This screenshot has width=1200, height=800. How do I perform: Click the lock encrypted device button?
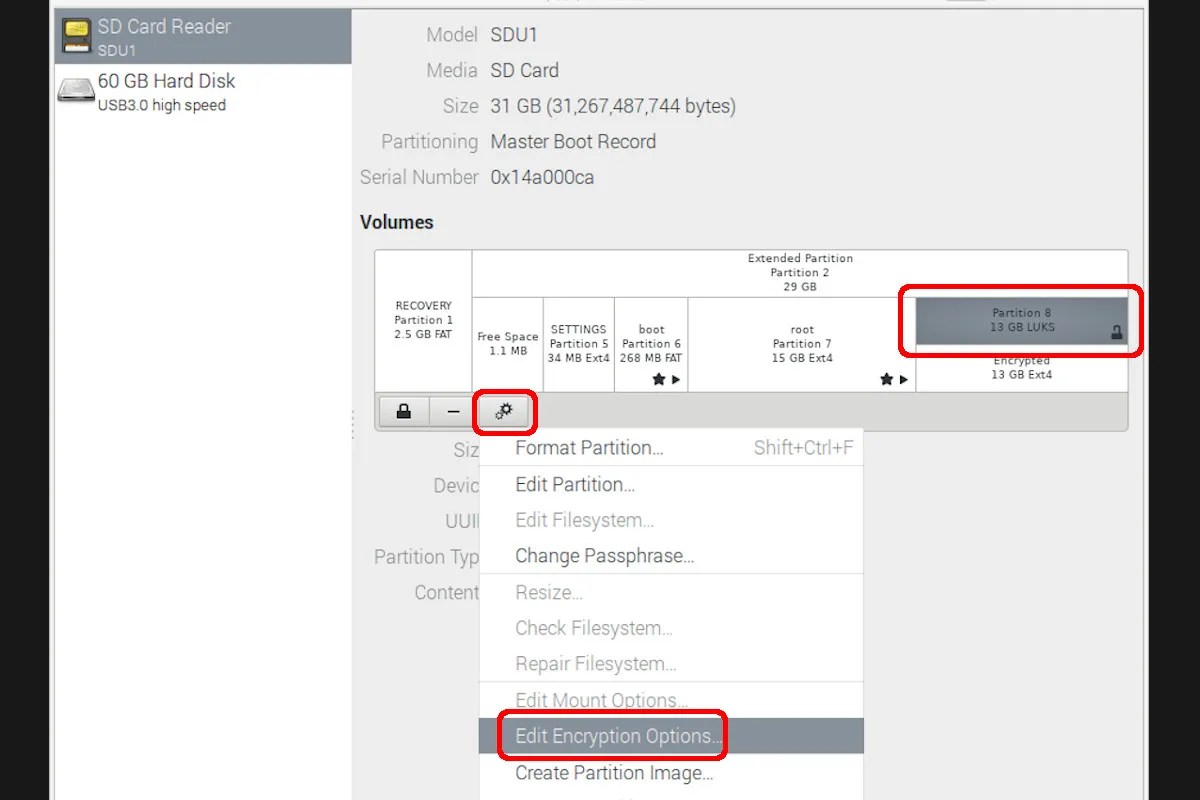404,411
